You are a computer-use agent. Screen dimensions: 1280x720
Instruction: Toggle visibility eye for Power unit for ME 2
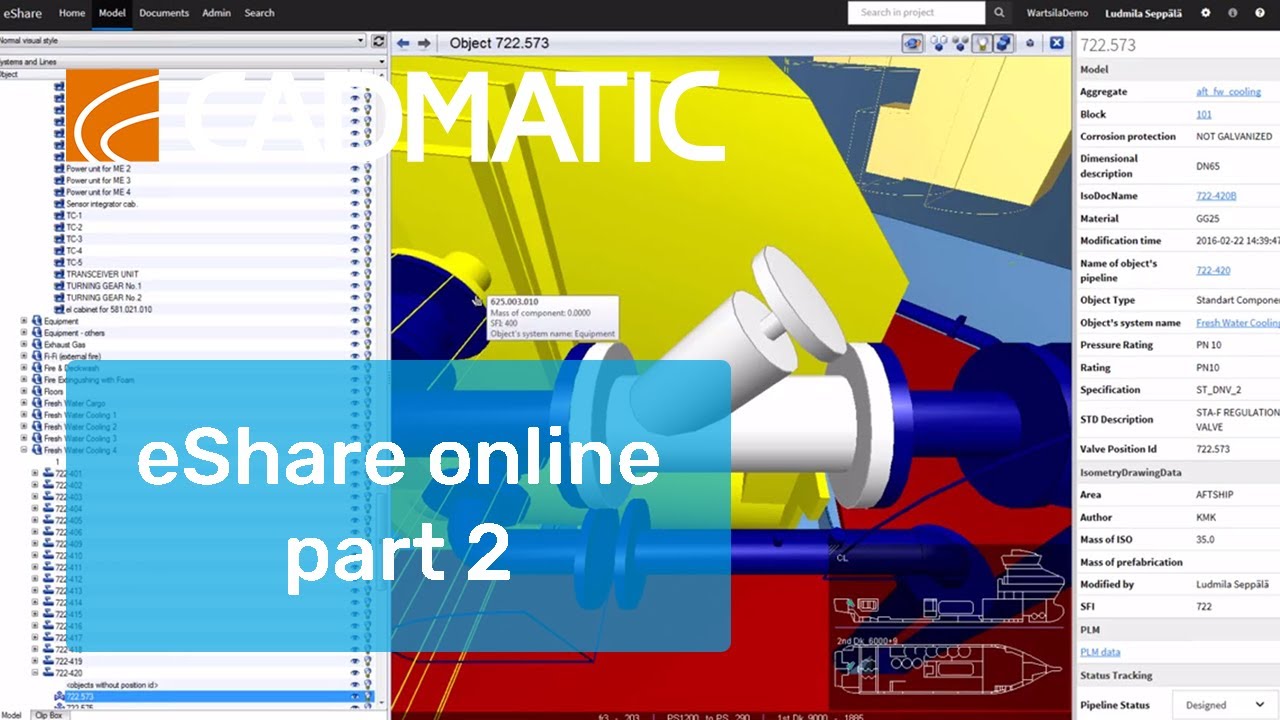[355, 169]
